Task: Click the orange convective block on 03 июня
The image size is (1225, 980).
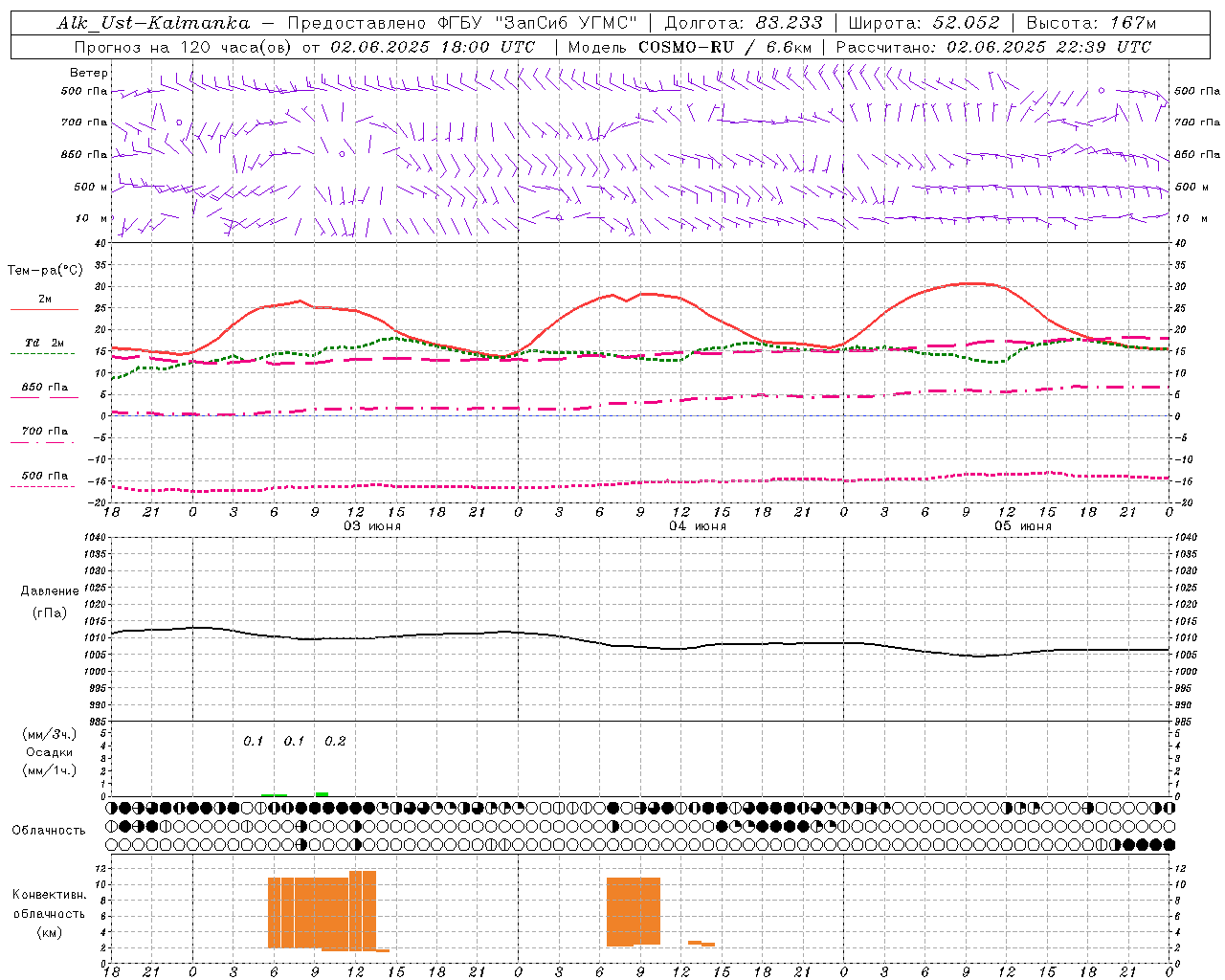Action: (322, 912)
